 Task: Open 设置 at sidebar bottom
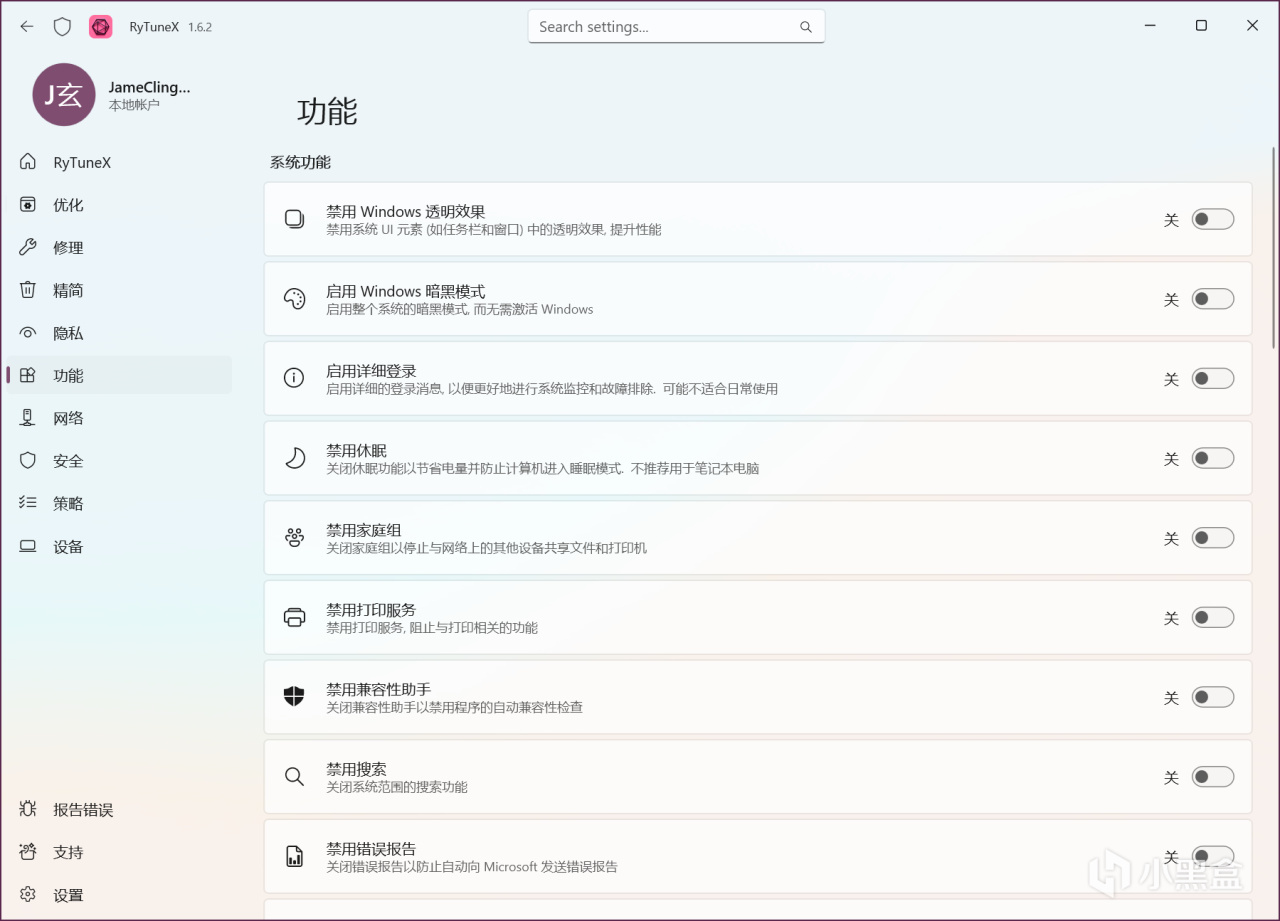[118, 895]
